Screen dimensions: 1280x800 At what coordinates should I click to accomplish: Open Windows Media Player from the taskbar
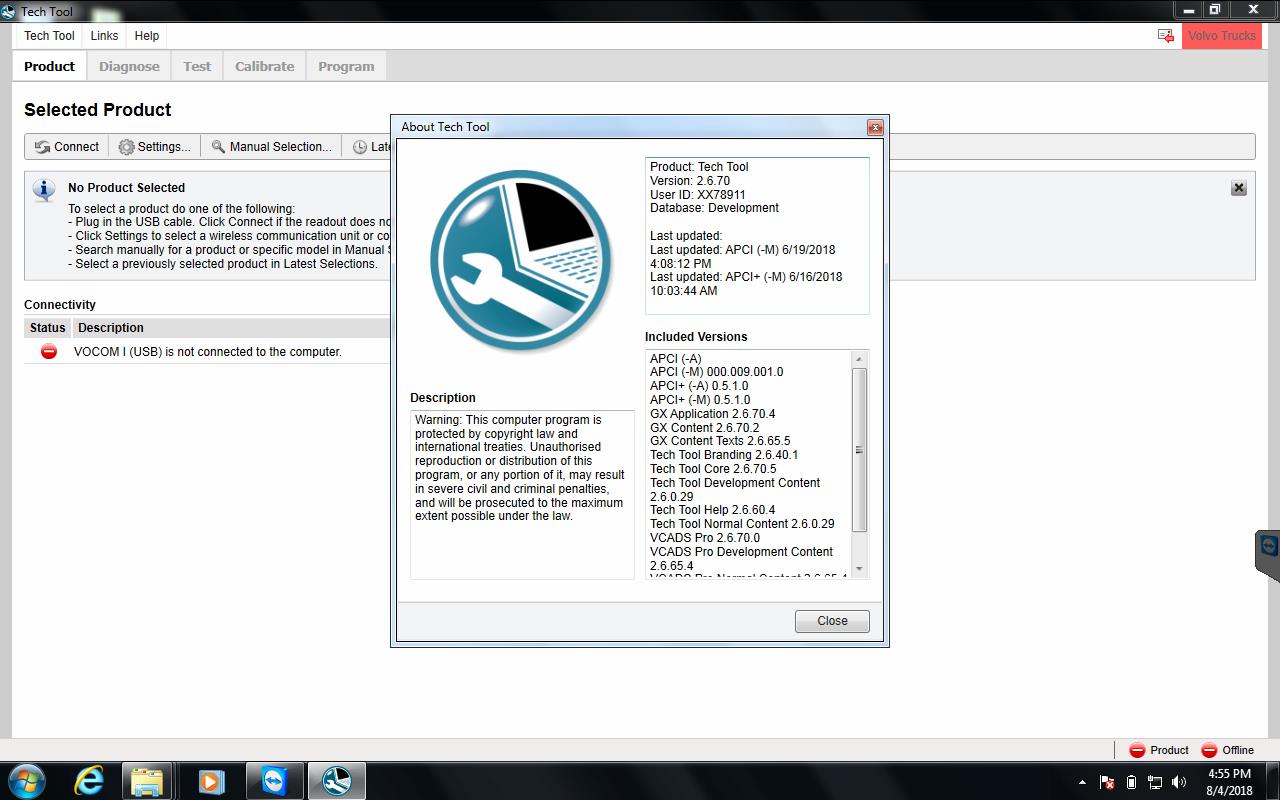tap(211, 781)
